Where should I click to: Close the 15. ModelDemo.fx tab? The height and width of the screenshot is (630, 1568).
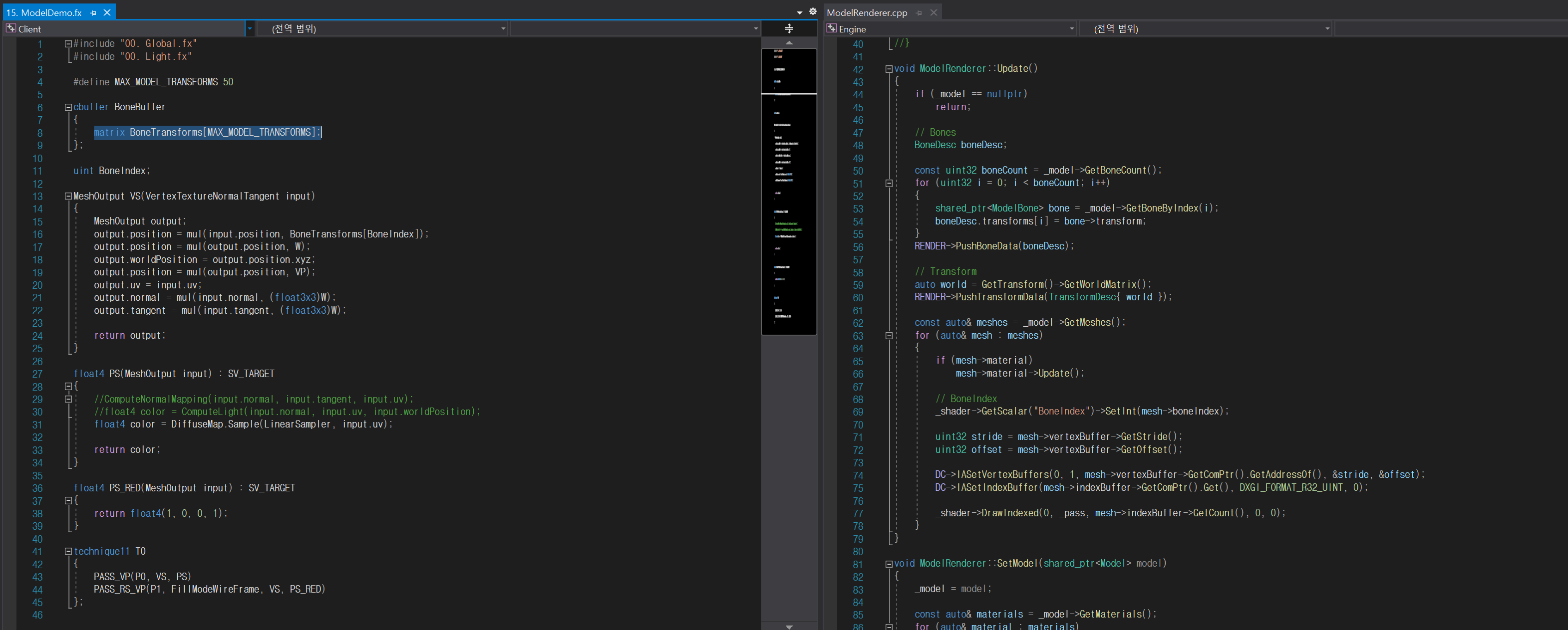[107, 12]
